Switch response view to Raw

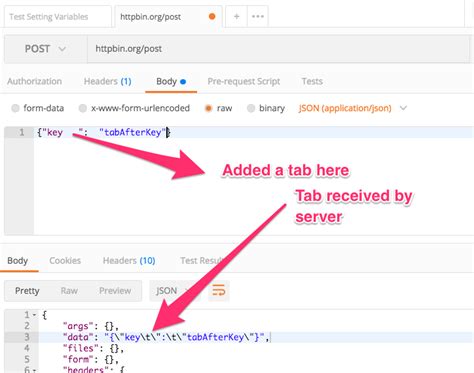69,291
